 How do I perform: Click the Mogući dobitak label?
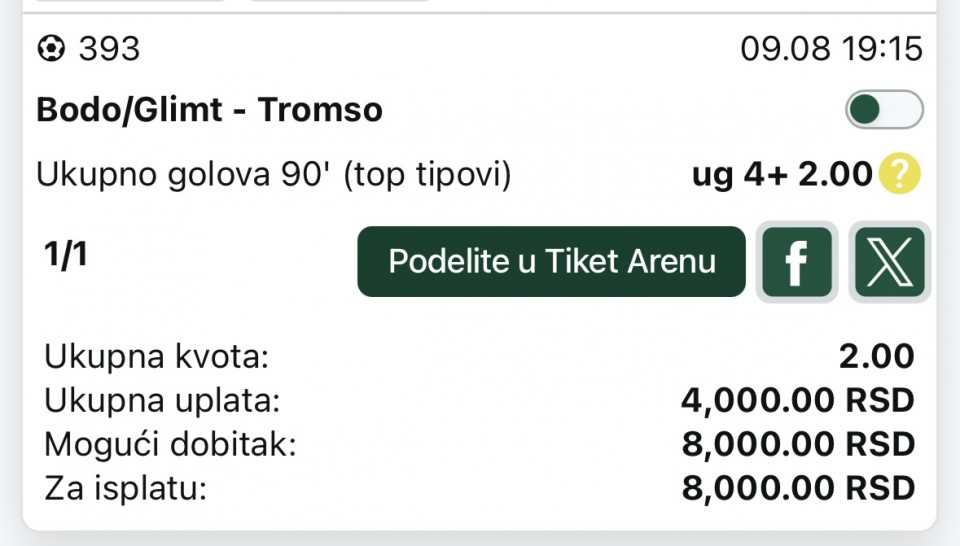coord(170,444)
